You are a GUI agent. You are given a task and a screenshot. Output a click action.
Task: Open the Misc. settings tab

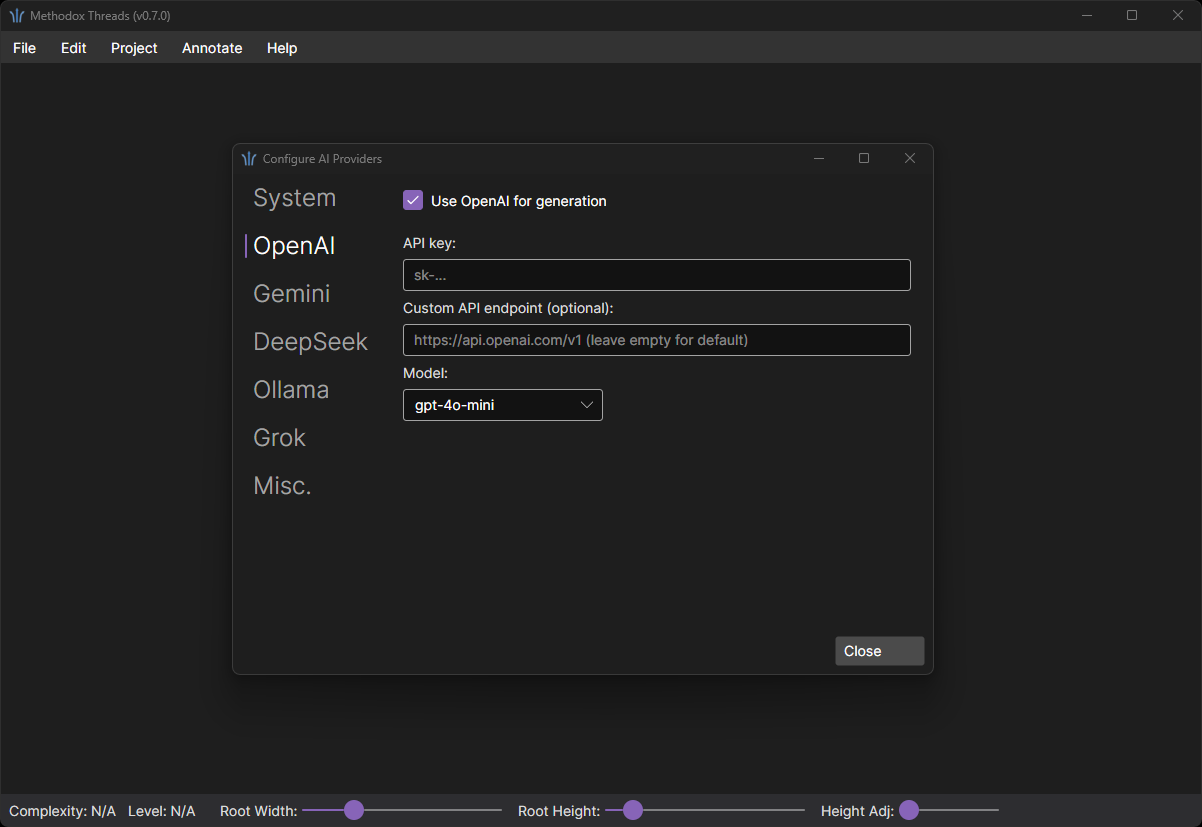tap(283, 486)
